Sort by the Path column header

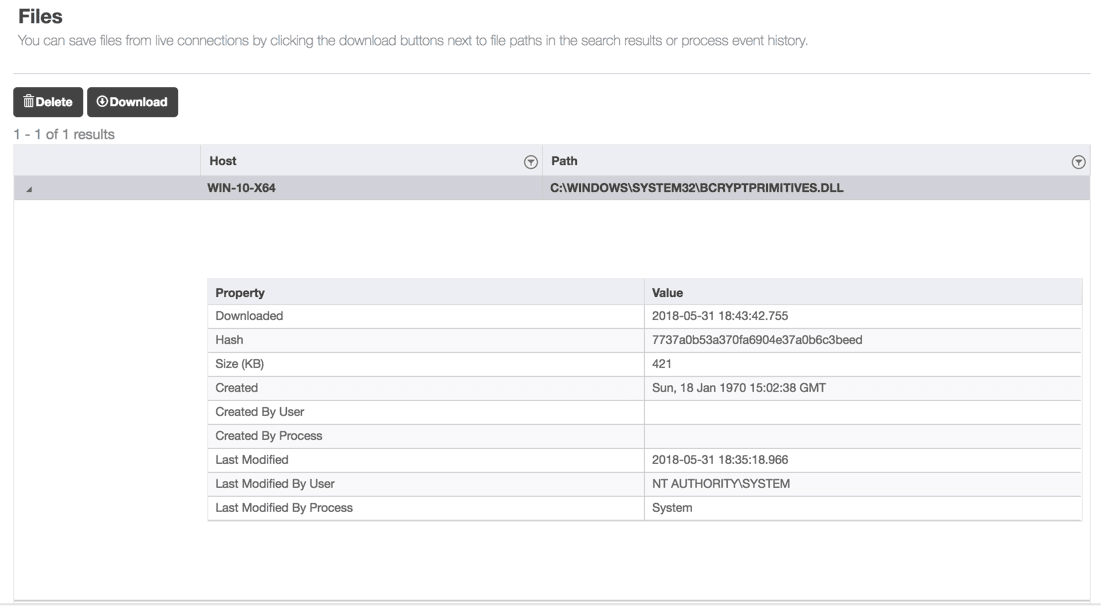click(564, 160)
